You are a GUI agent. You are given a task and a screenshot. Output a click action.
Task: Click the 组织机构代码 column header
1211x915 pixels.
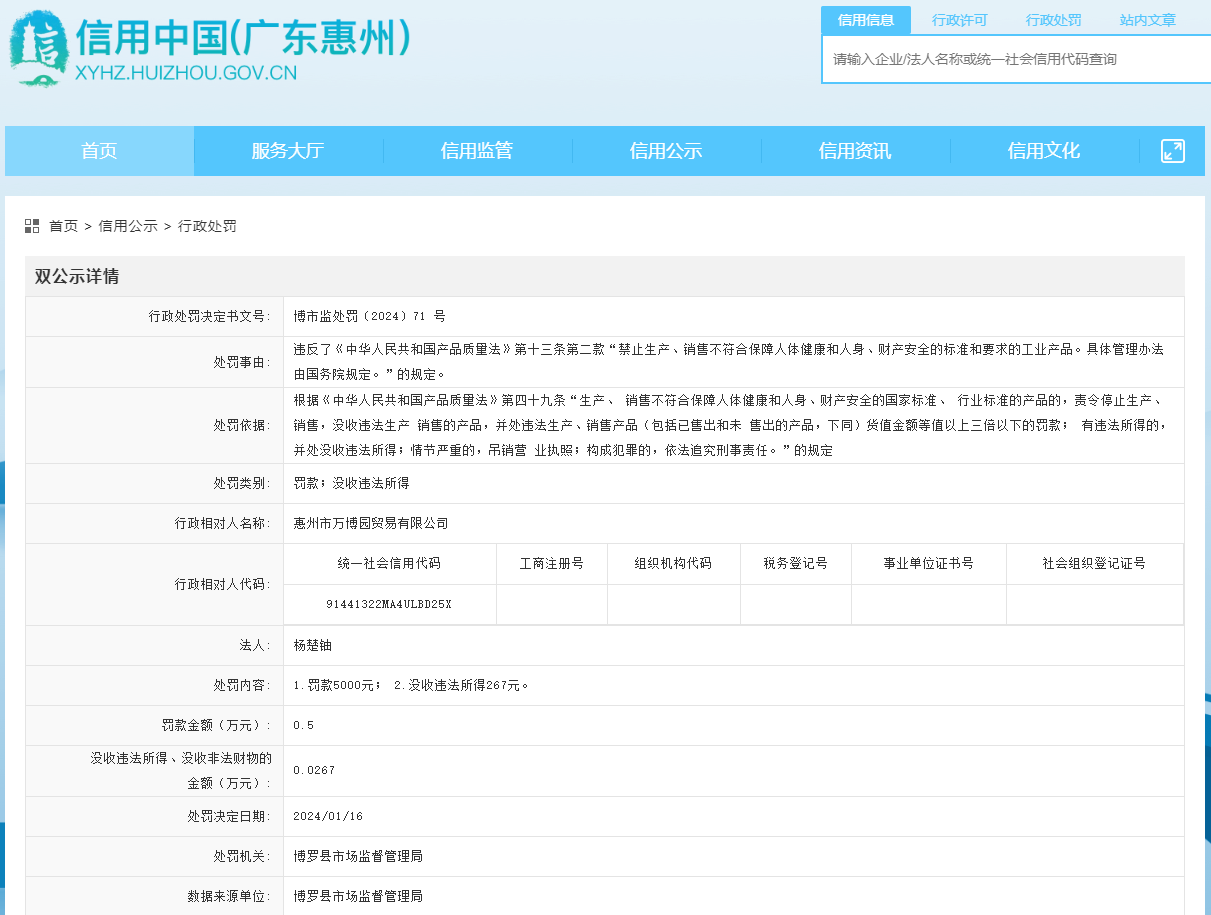tap(673, 563)
